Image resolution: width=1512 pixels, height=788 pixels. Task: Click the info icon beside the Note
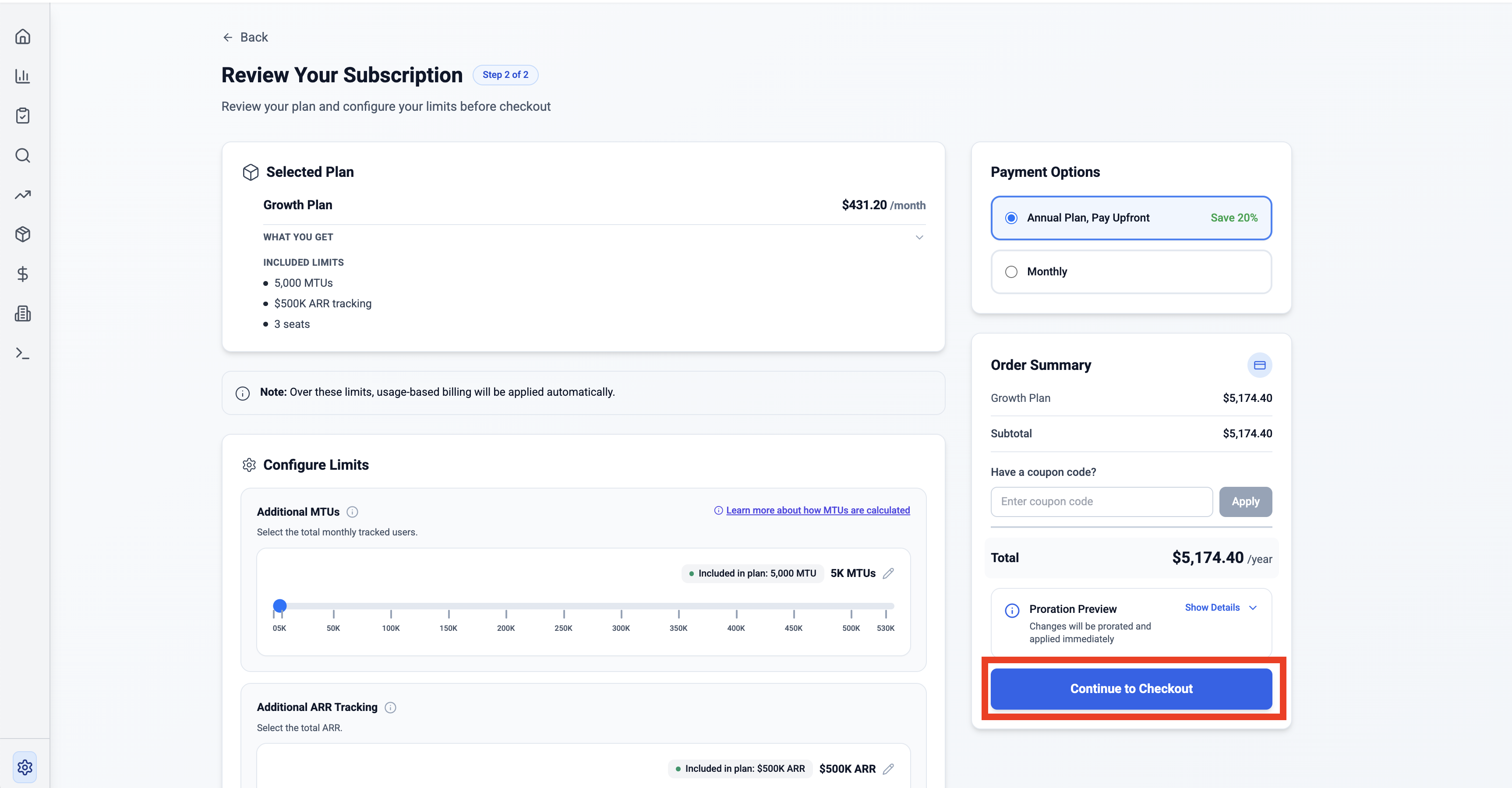coord(242,393)
